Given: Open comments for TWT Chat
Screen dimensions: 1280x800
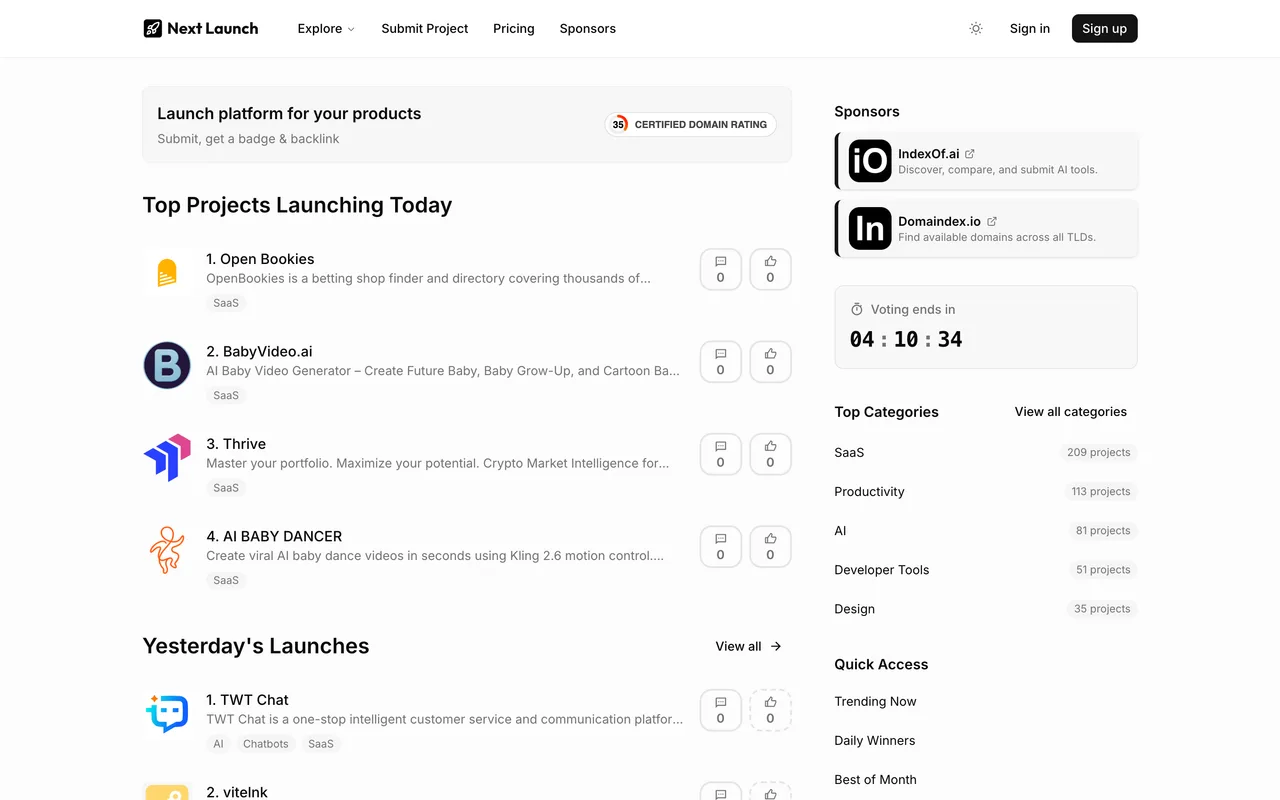Looking at the screenshot, I should (720, 710).
